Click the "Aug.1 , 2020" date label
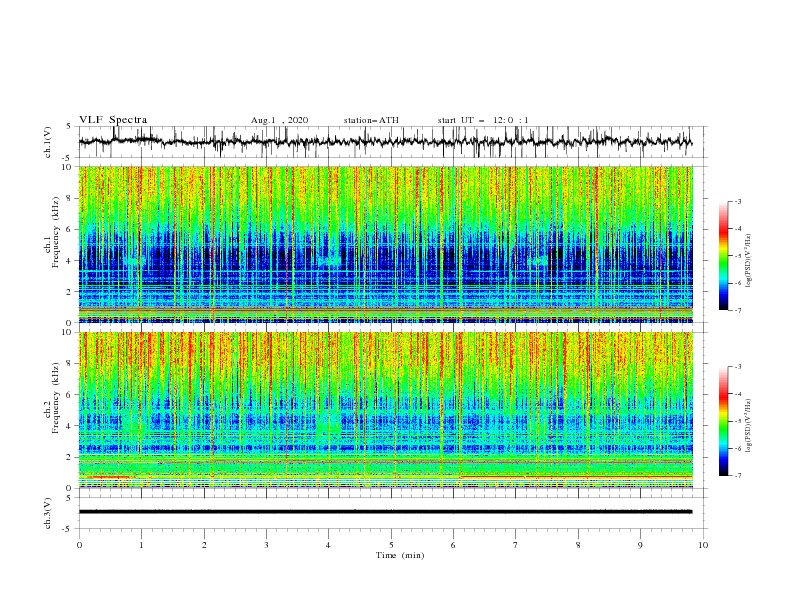 coord(279,120)
